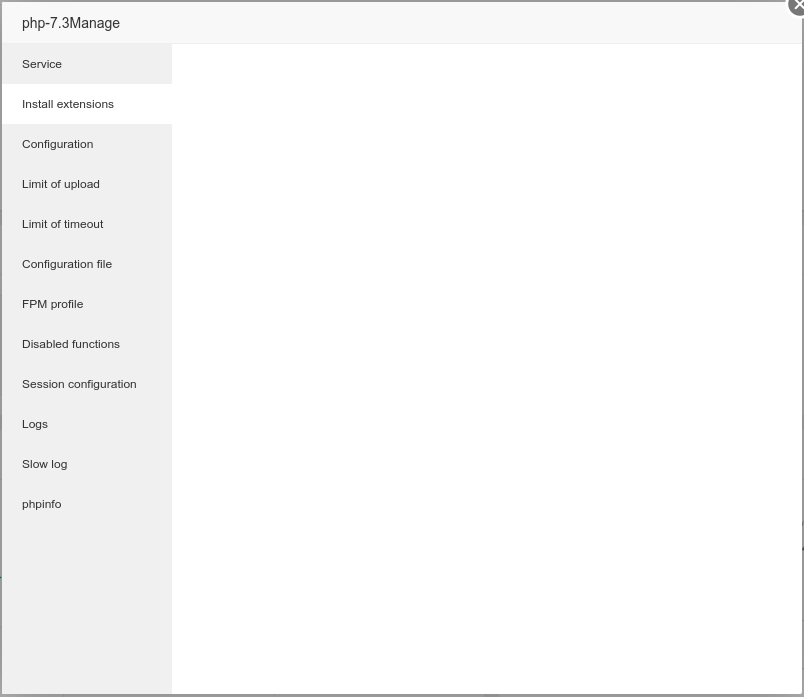
Task: Dismiss the dialog with the X icon
Action: [x=797, y=6]
